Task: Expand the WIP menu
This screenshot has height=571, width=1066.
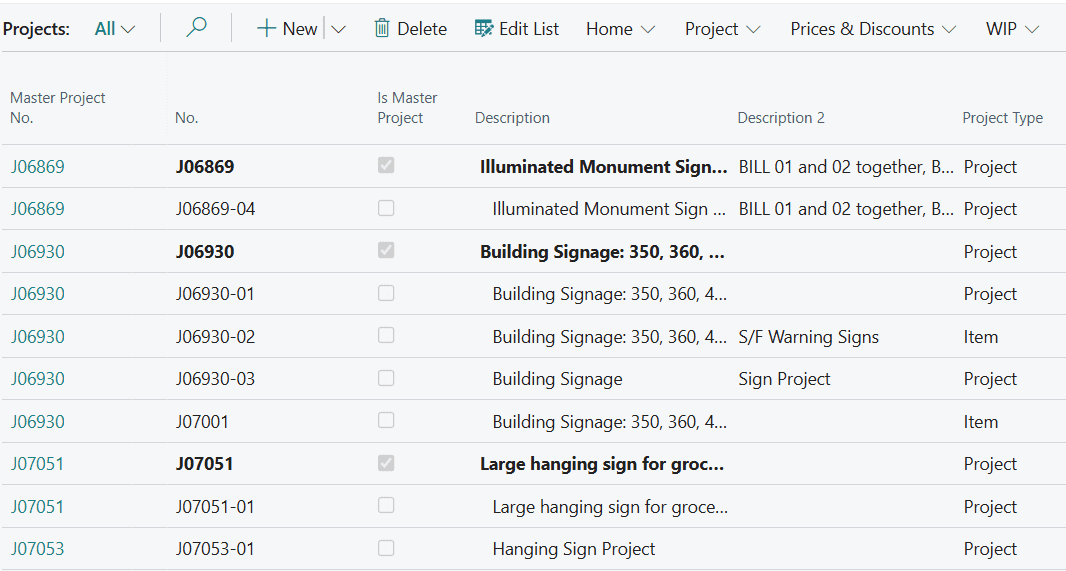Action: [x=1012, y=29]
